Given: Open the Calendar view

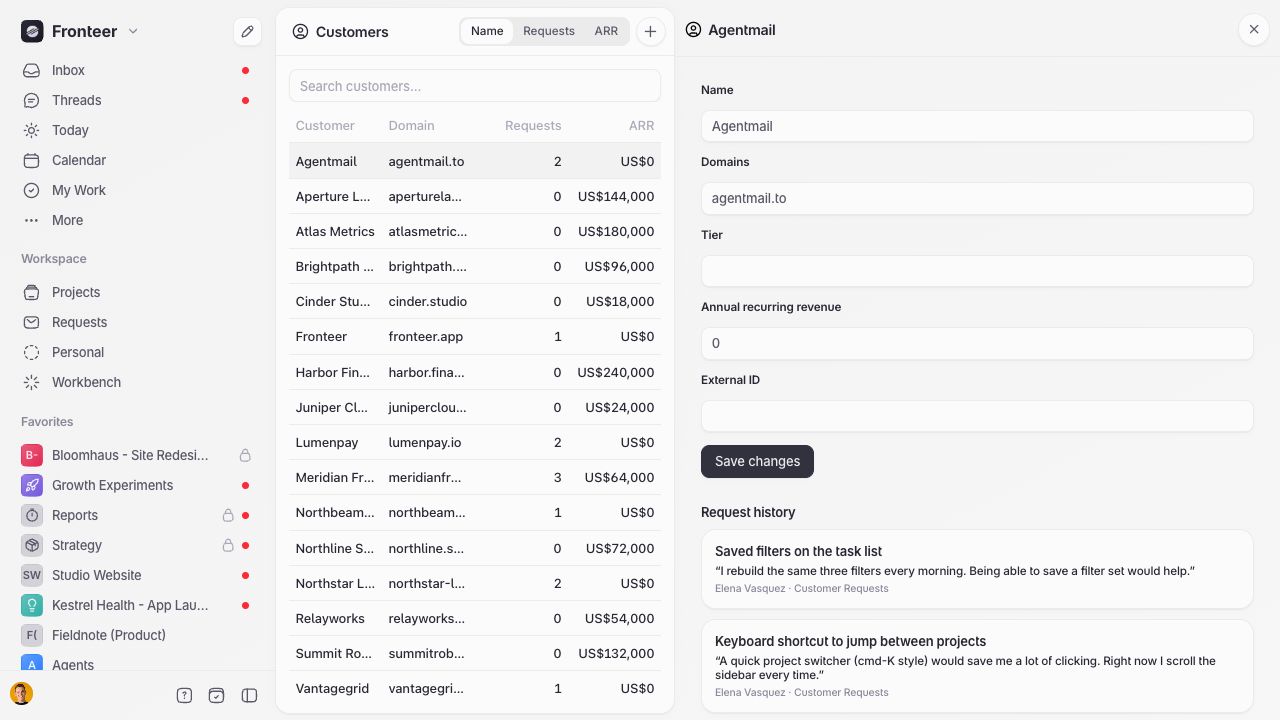Looking at the screenshot, I should 137,160.
